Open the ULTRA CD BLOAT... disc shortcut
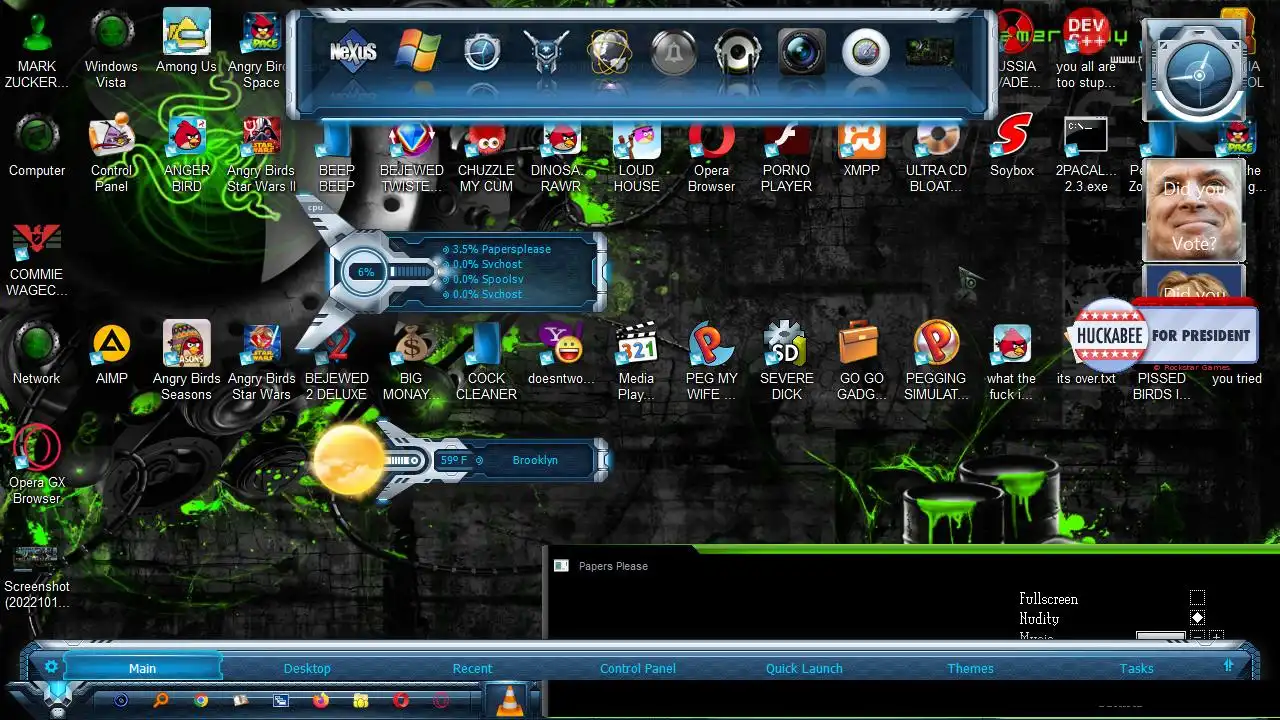 coord(936,154)
